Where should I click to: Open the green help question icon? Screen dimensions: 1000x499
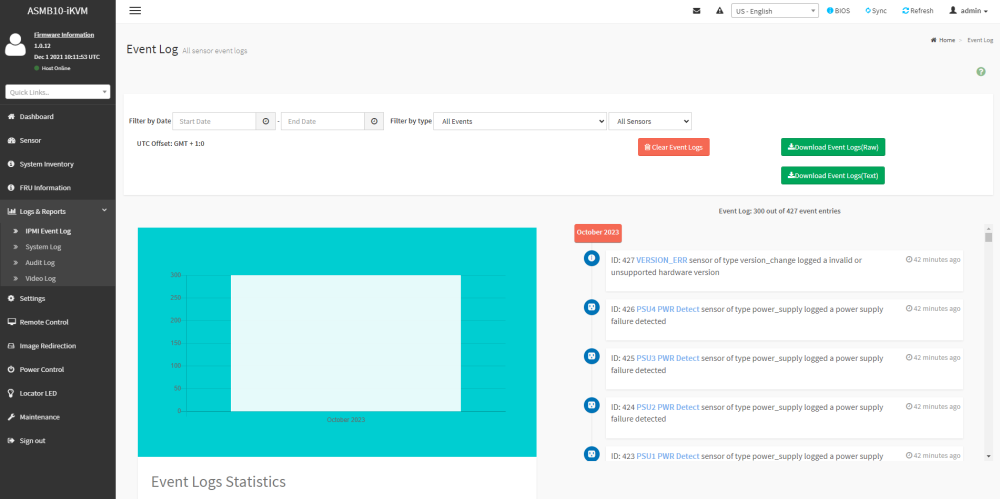point(981,71)
